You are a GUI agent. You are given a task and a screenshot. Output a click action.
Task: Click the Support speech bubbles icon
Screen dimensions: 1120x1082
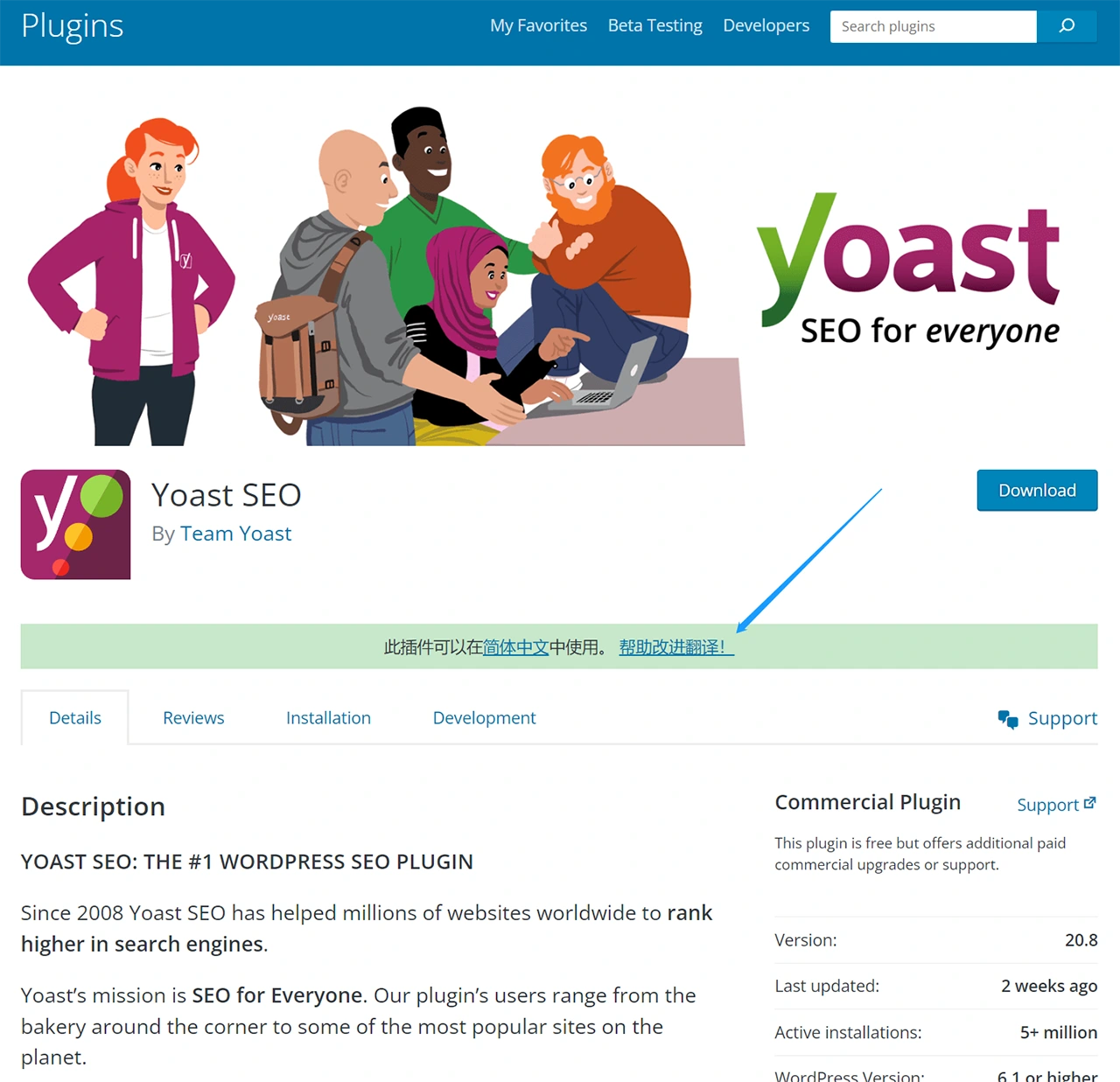(1008, 719)
